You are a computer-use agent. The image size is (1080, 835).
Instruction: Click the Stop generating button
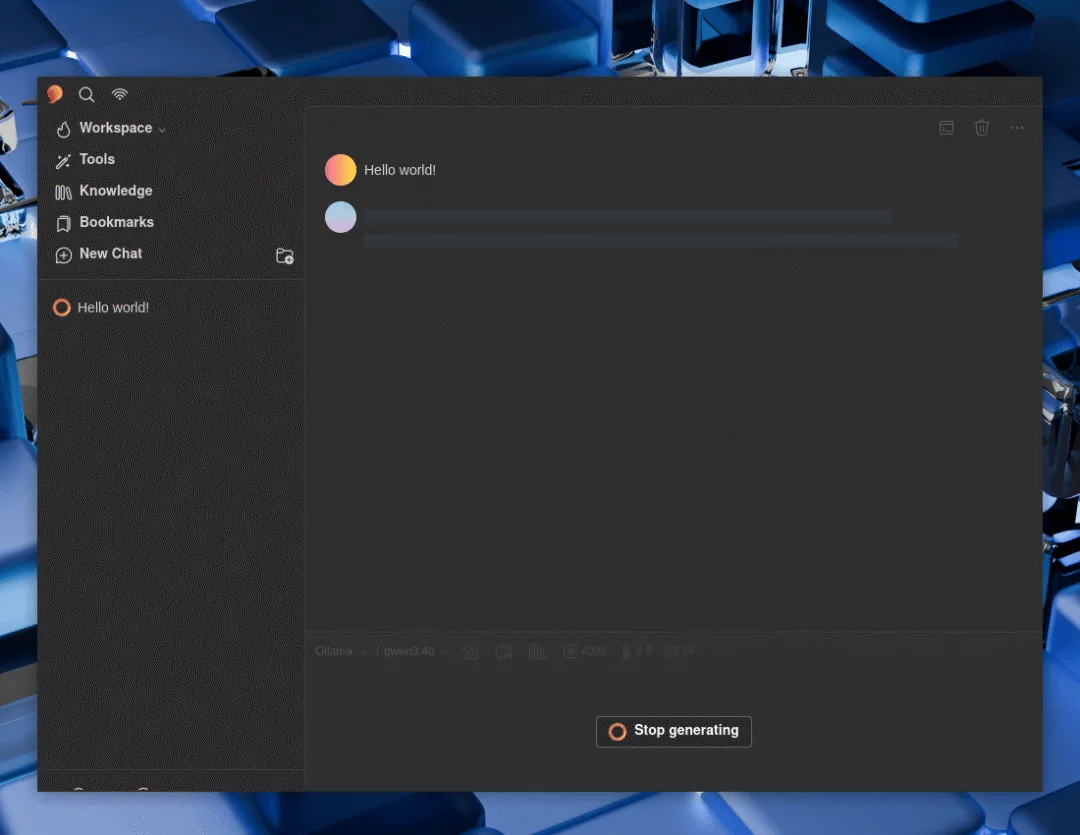pos(674,731)
